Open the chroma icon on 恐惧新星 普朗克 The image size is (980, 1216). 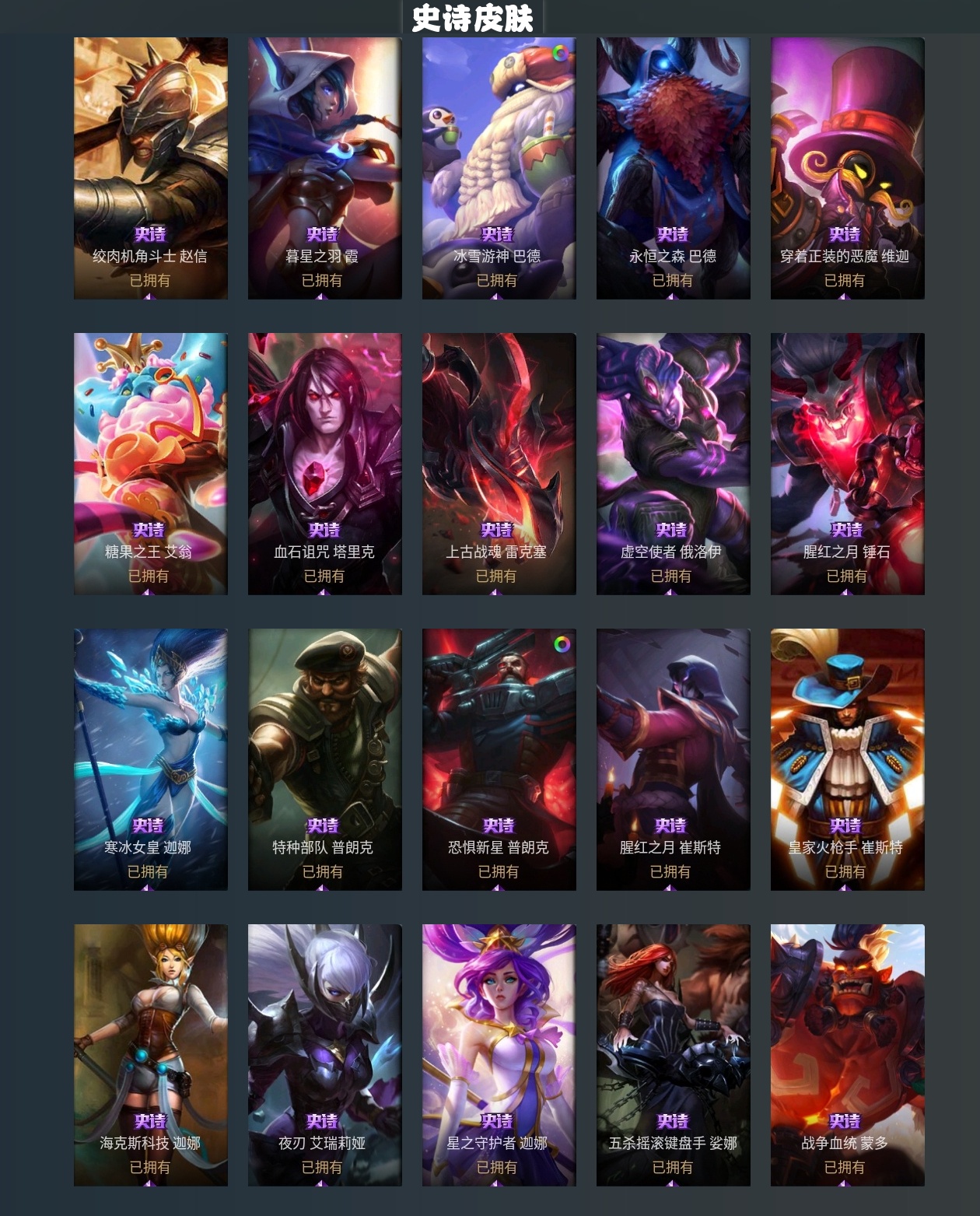pos(562,644)
